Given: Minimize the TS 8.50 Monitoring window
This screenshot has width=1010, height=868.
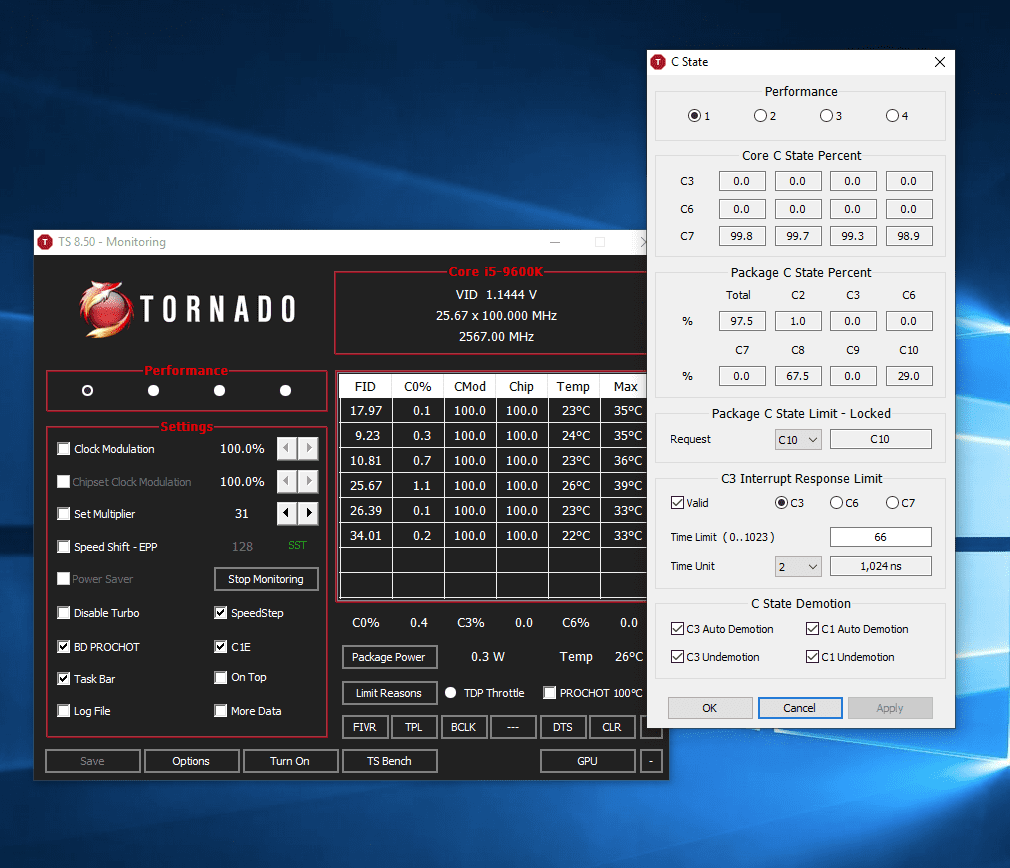Looking at the screenshot, I should tap(555, 242).
